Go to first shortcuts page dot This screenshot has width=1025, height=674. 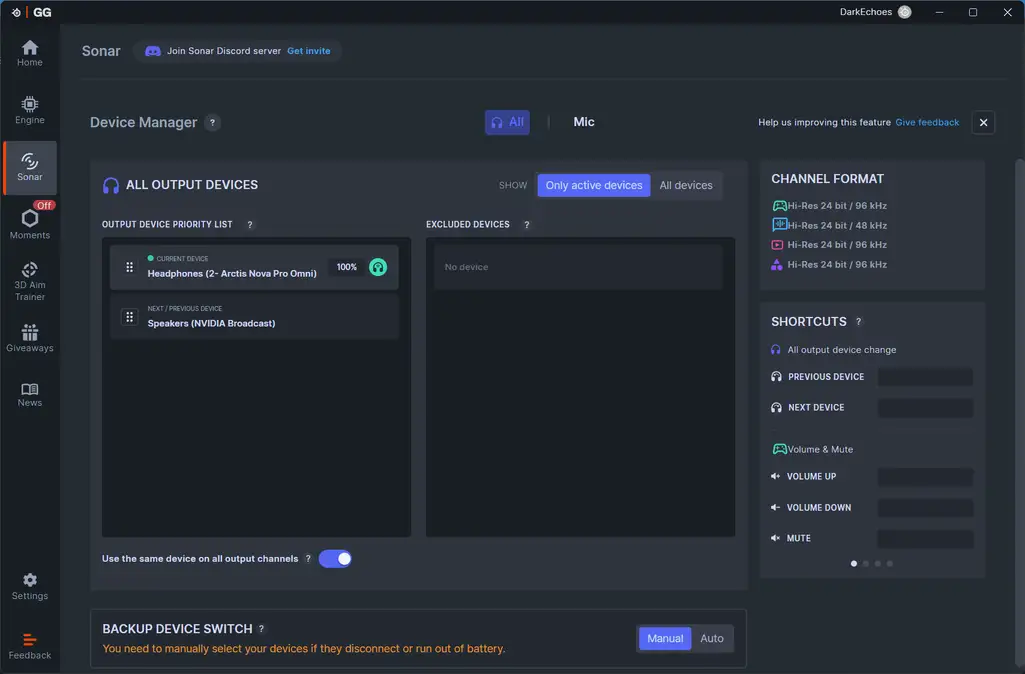point(854,564)
